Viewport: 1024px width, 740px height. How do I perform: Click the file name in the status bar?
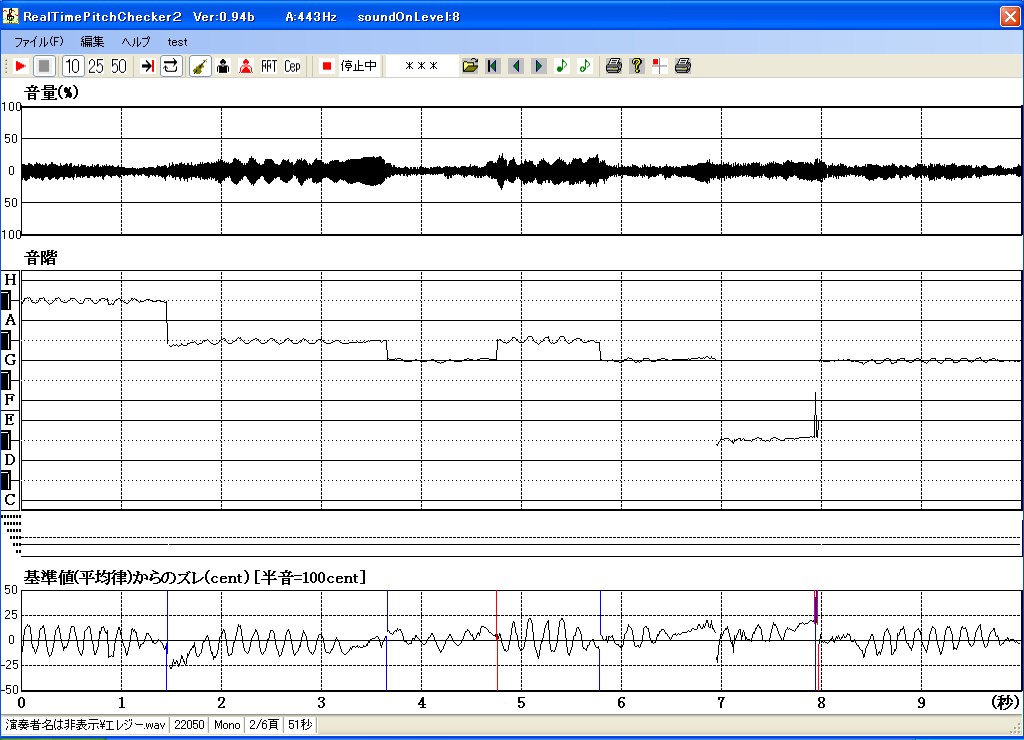coord(86,725)
